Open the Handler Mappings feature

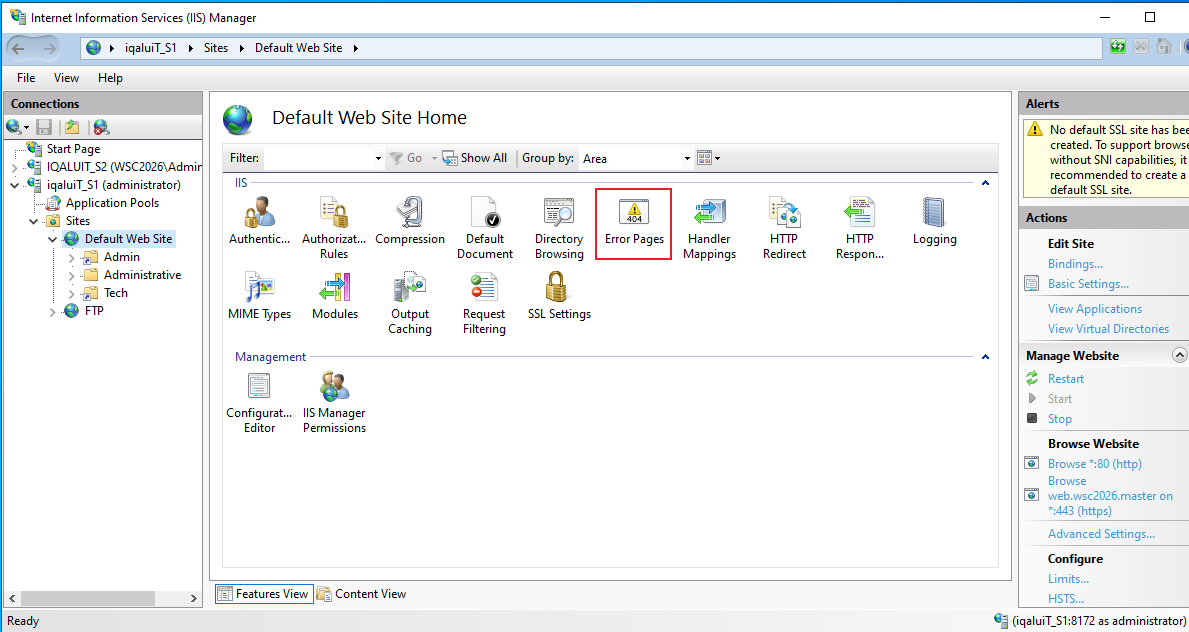point(709,229)
